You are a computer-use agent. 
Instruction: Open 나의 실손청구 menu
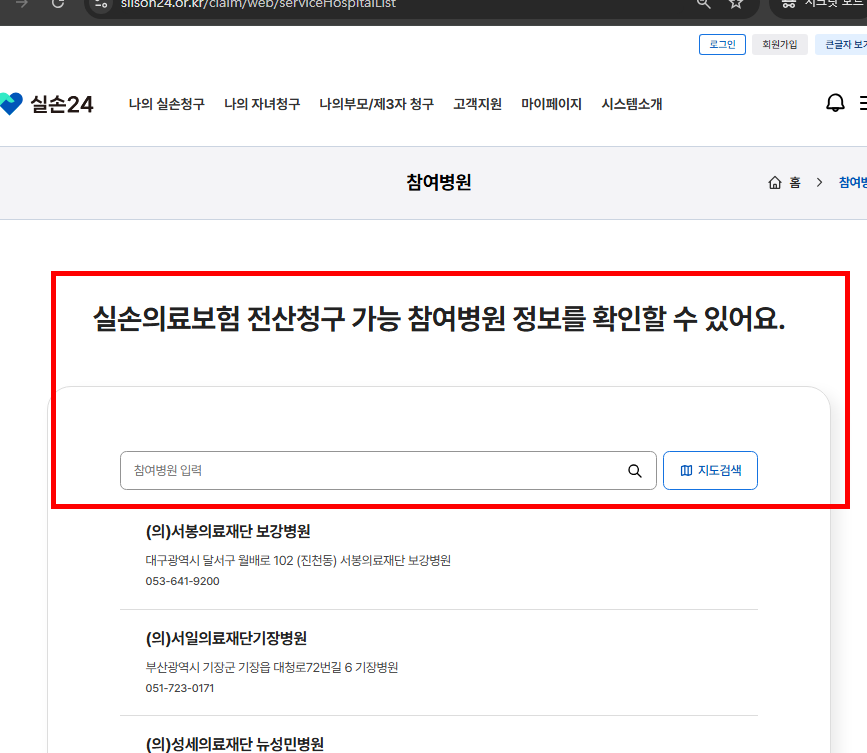tap(166, 104)
